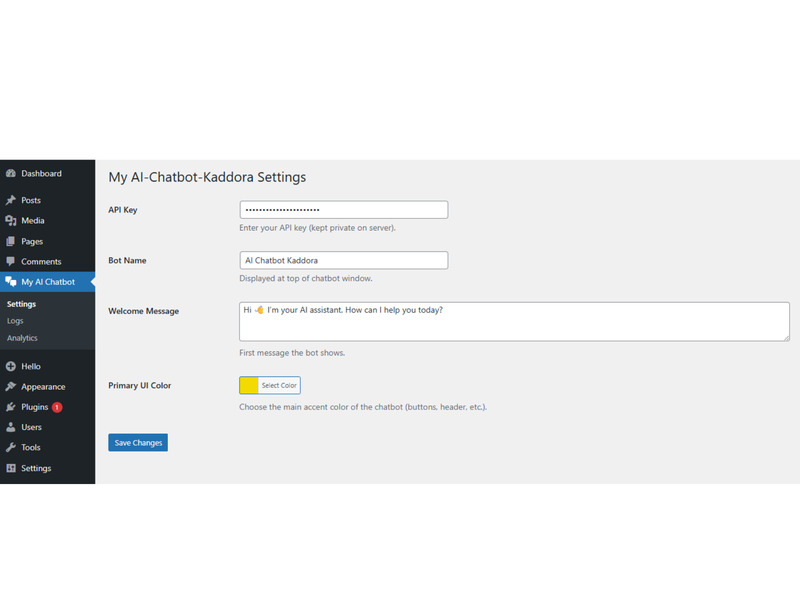Open Comments using the speech bubble icon

10,261
